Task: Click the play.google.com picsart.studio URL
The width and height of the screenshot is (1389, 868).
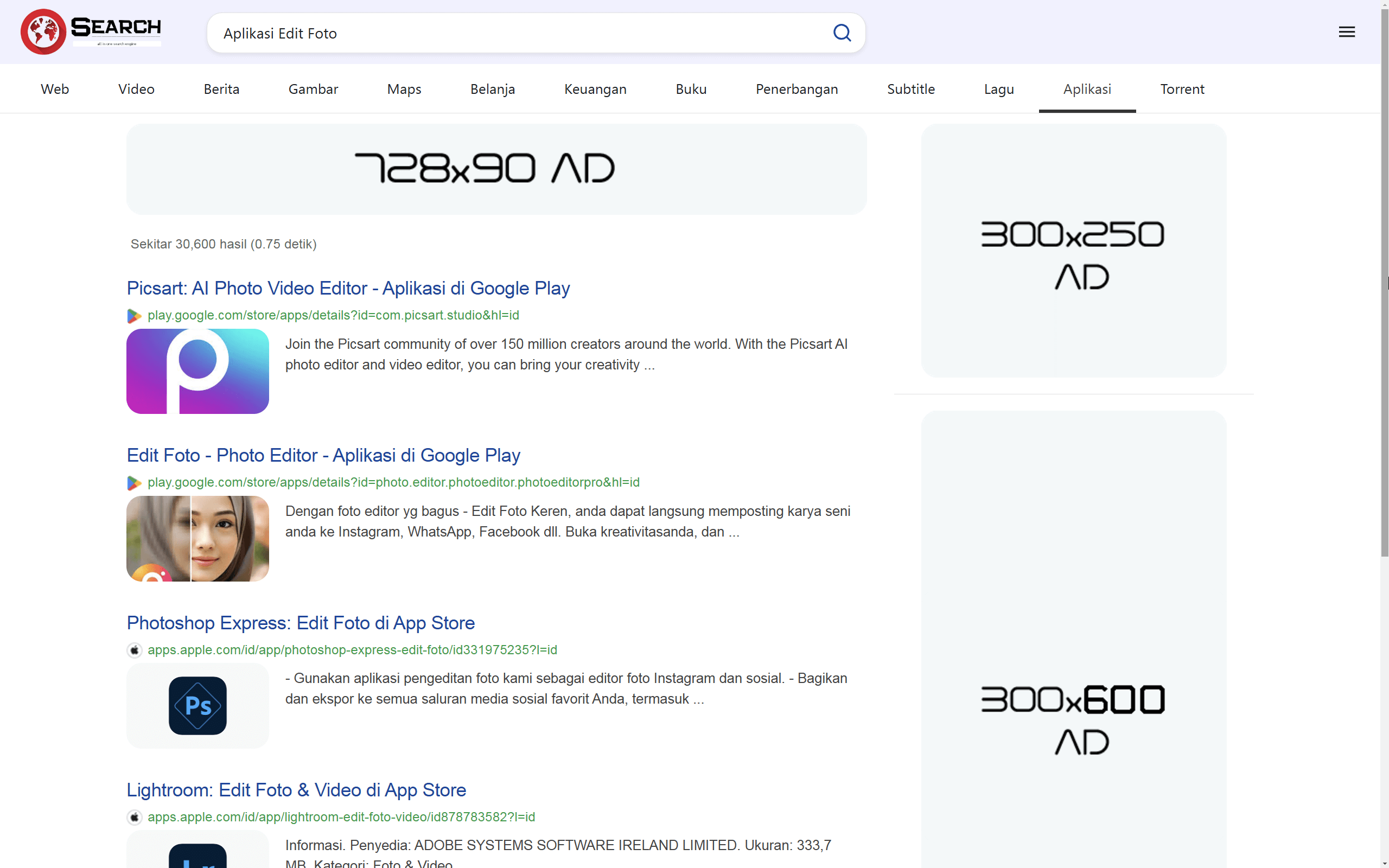Action: click(333, 315)
